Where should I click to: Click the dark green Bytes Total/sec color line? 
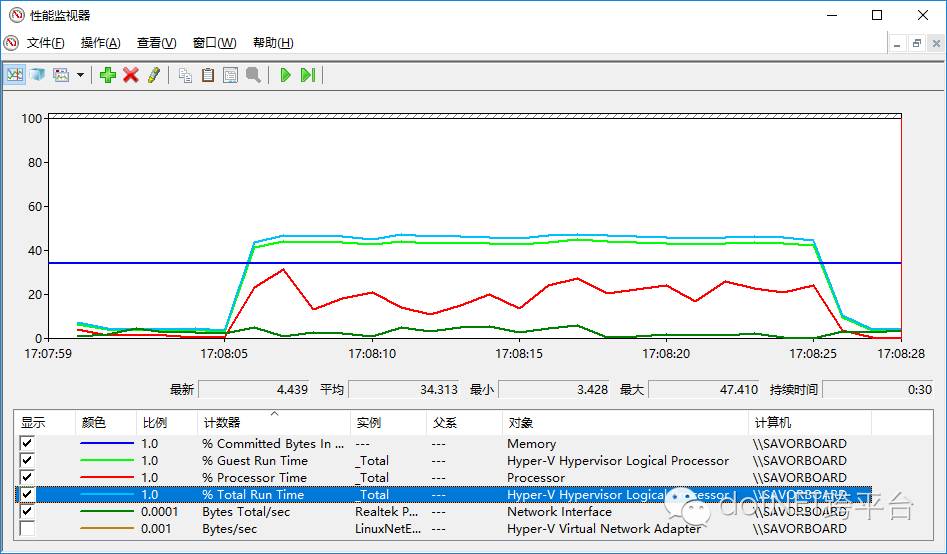[107, 512]
